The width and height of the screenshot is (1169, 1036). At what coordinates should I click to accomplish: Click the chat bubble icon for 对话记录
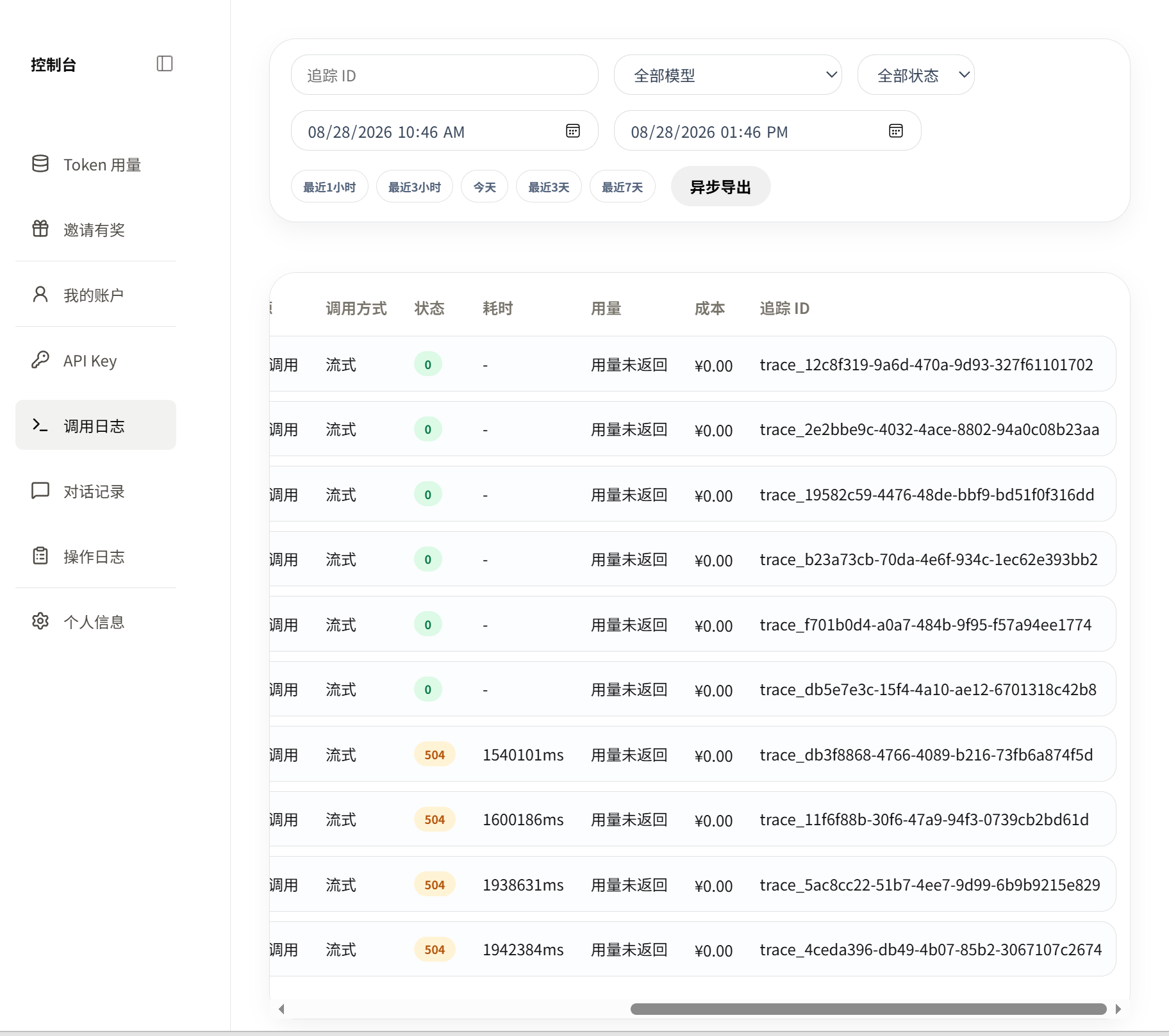(x=40, y=490)
